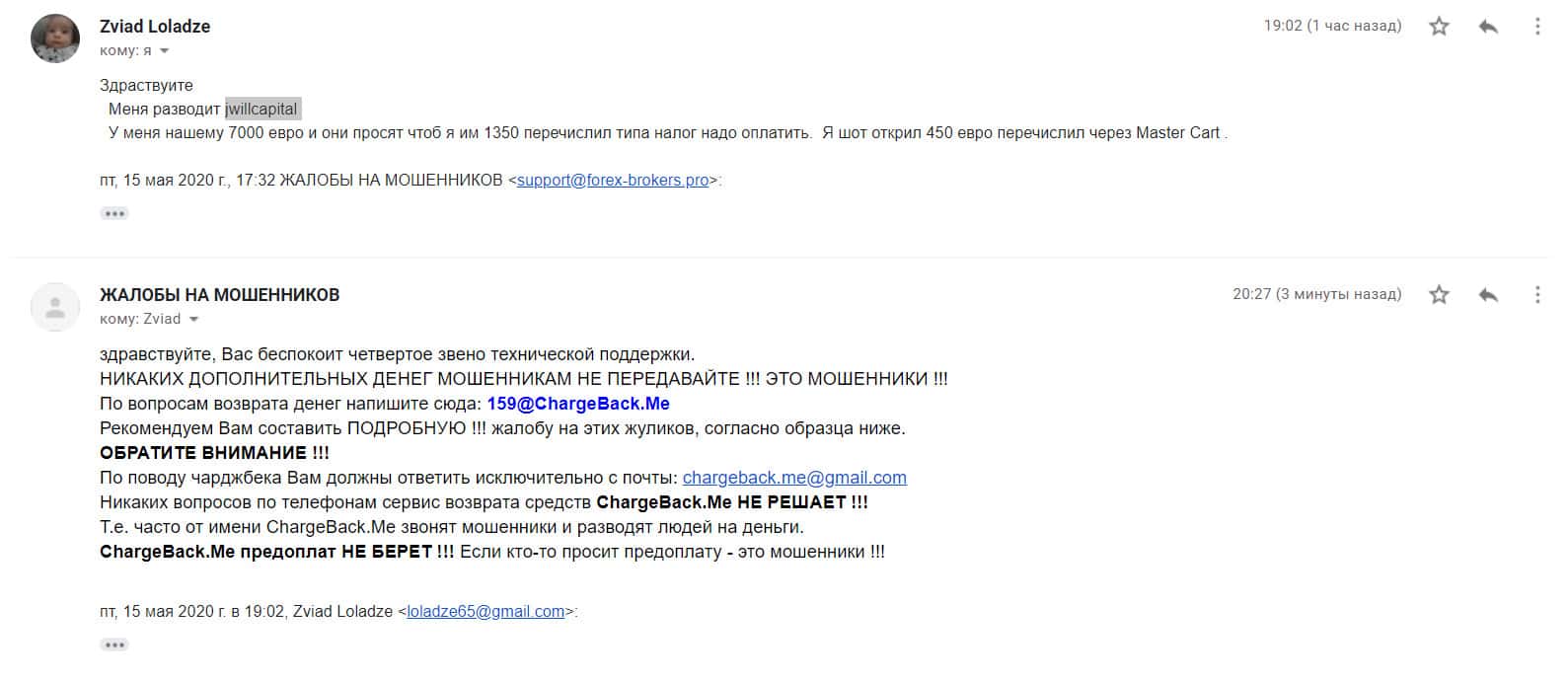Expand recipient details under Zviad Loladze
Viewport: 1568px width, 680px height.
(x=165, y=51)
